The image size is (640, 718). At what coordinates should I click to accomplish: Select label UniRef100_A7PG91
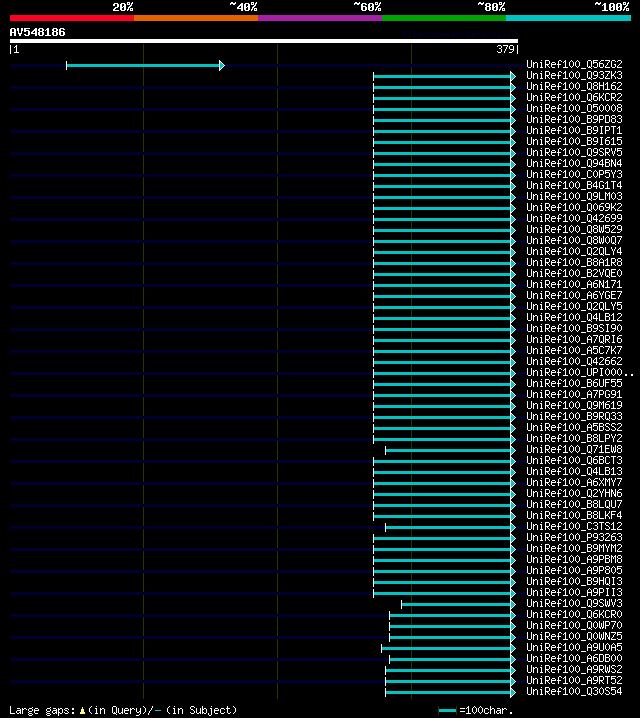[574, 394]
